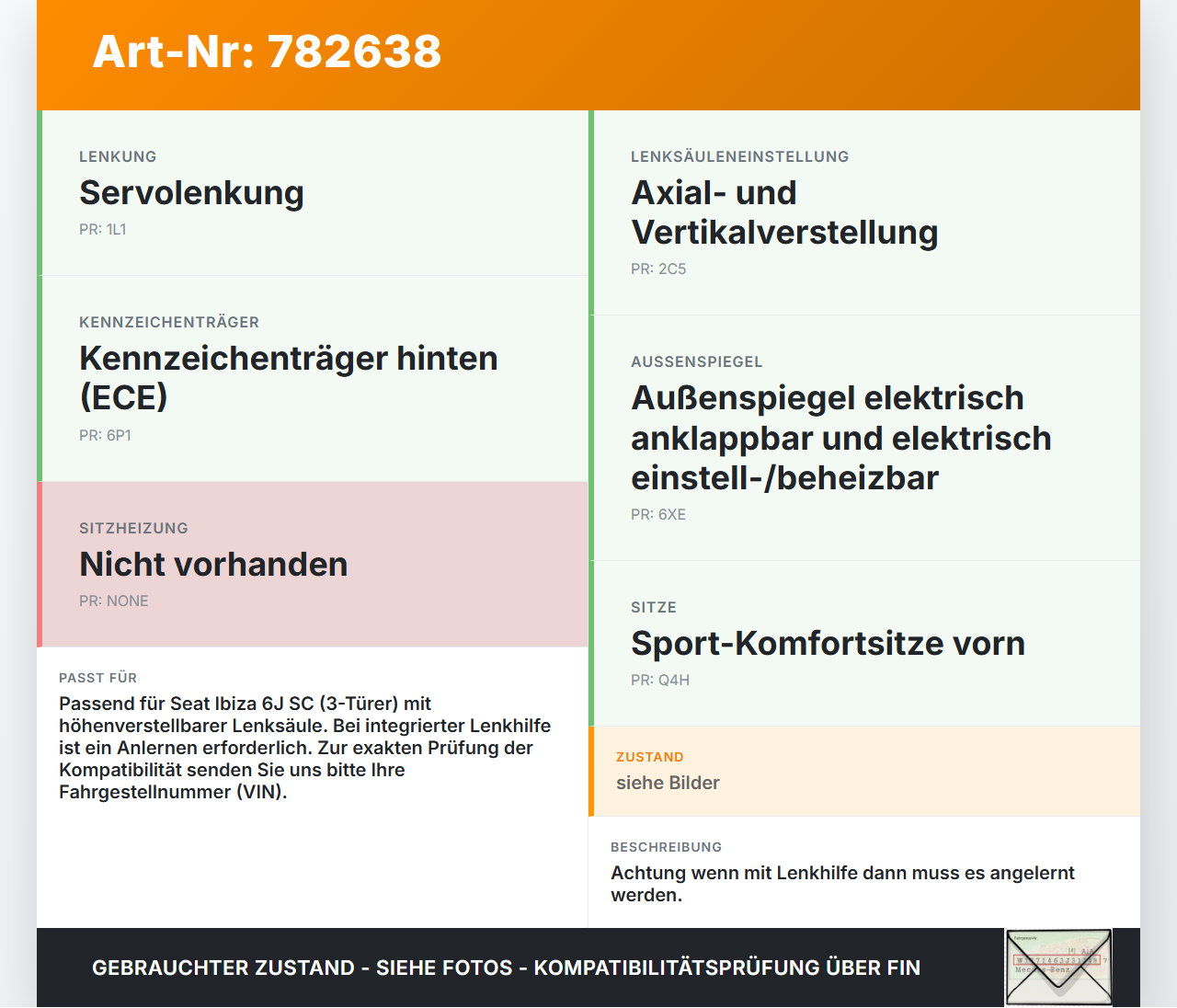
Task: Click the Axial- und Vertikalverstellung card
Action: coord(864,212)
